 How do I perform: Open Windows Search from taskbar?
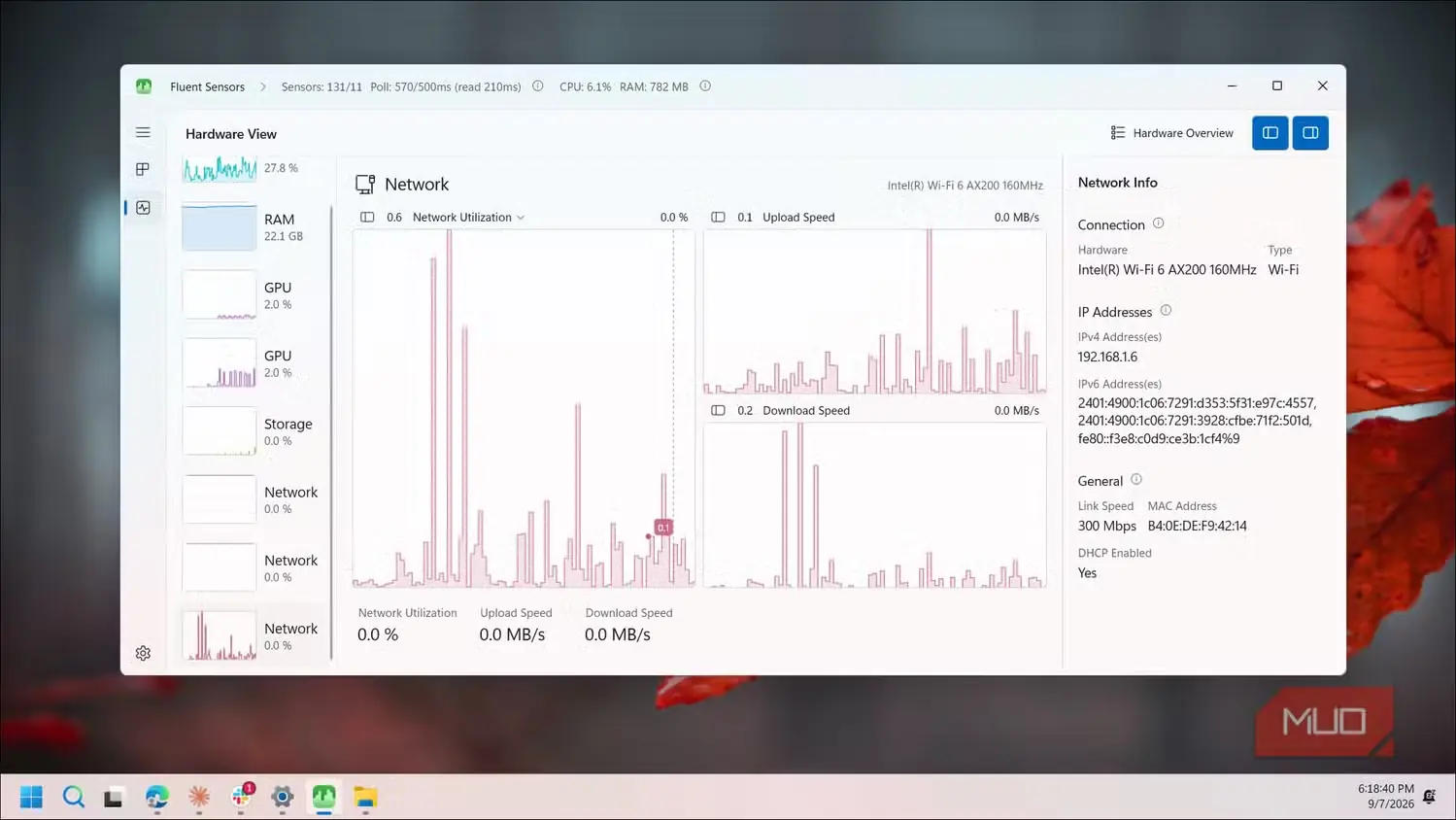point(73,797)
